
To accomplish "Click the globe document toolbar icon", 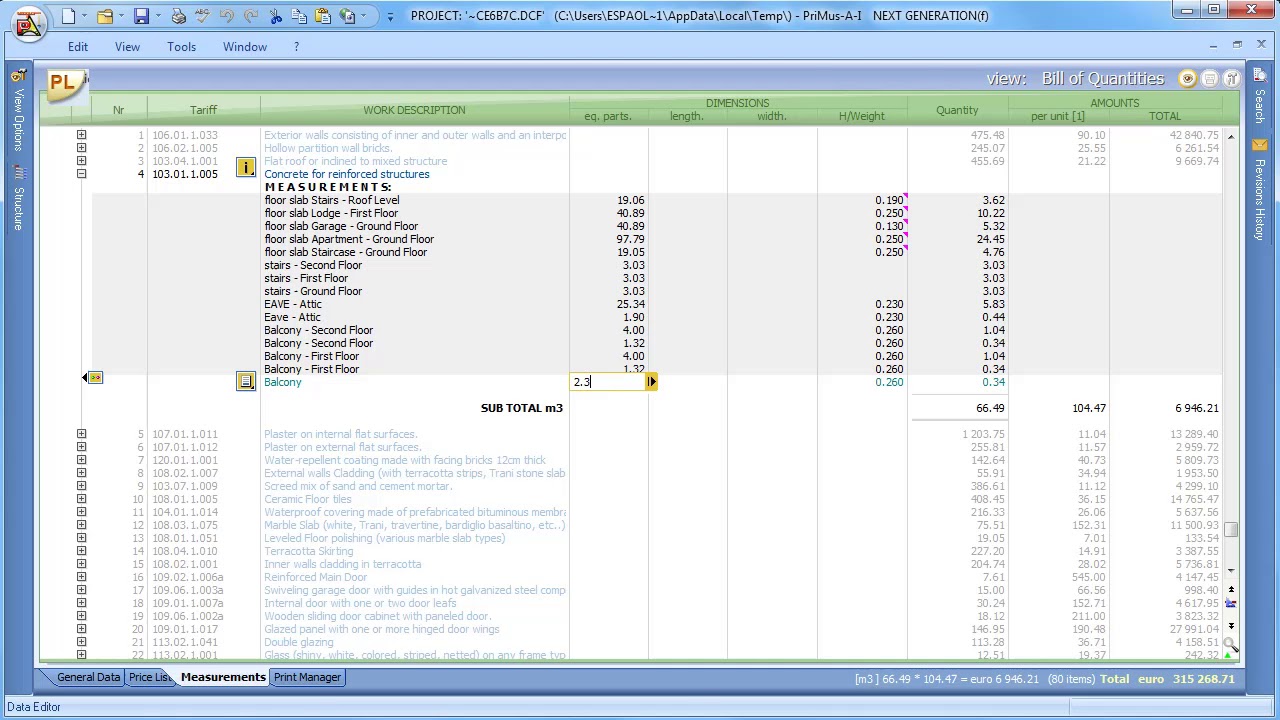I will (x=347, y=16).
